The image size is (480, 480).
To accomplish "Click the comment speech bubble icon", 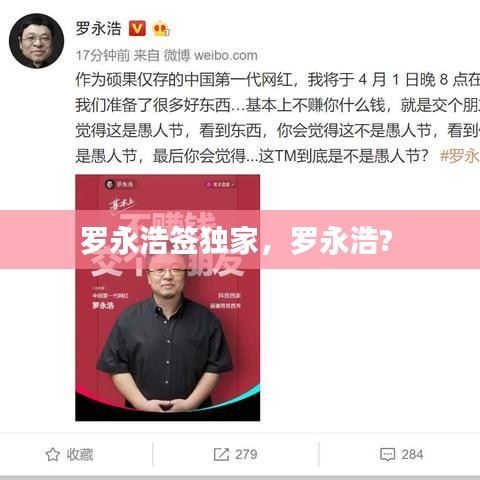I will pyautogui.click(x=388, y=455).
